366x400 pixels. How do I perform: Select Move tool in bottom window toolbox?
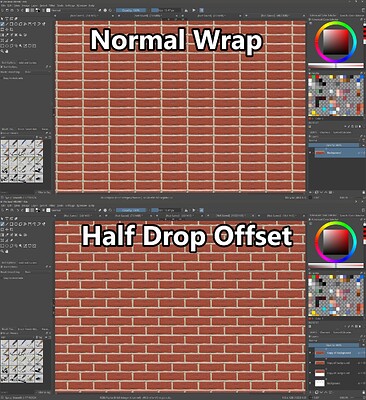[x=7, y=229]
